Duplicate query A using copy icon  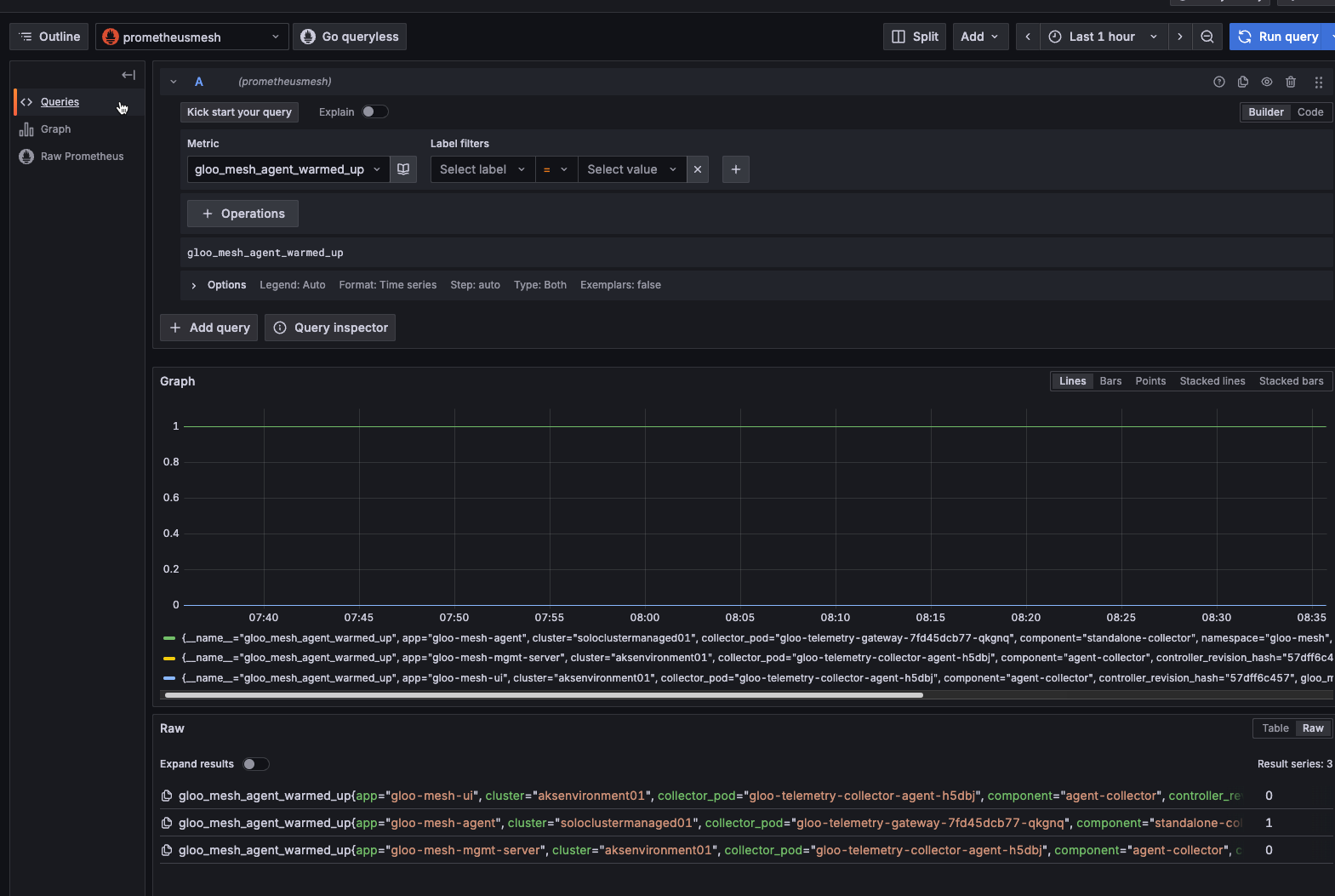click(x=1243, y=82)
